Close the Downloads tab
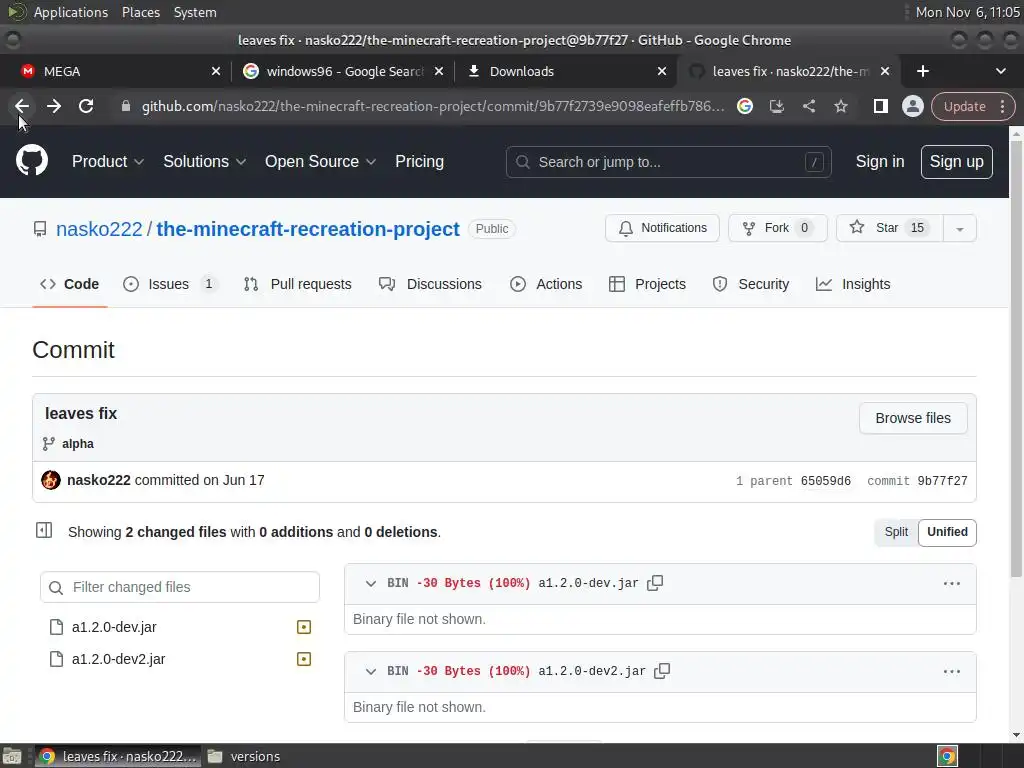The image size is (1024, 768). coord(662,71)
